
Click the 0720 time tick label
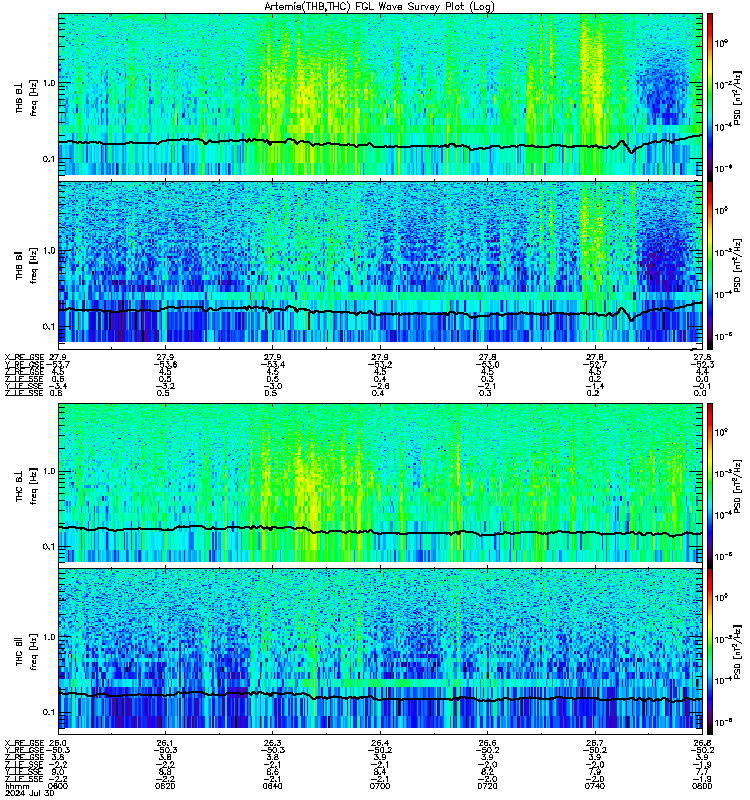click(487, 786)
